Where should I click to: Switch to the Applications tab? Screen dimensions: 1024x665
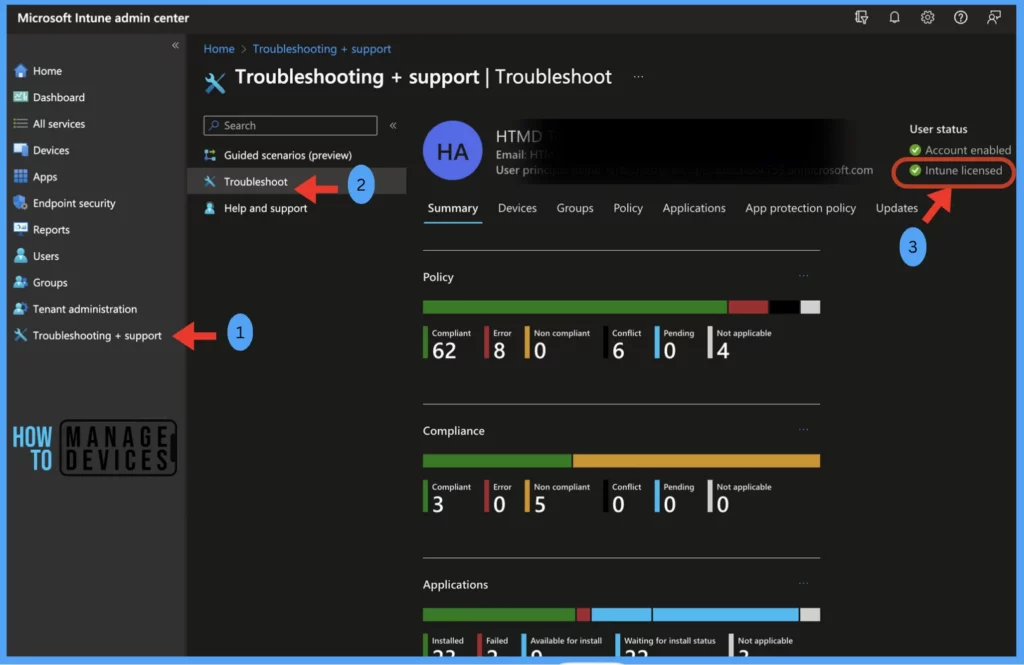pos(694,208)
